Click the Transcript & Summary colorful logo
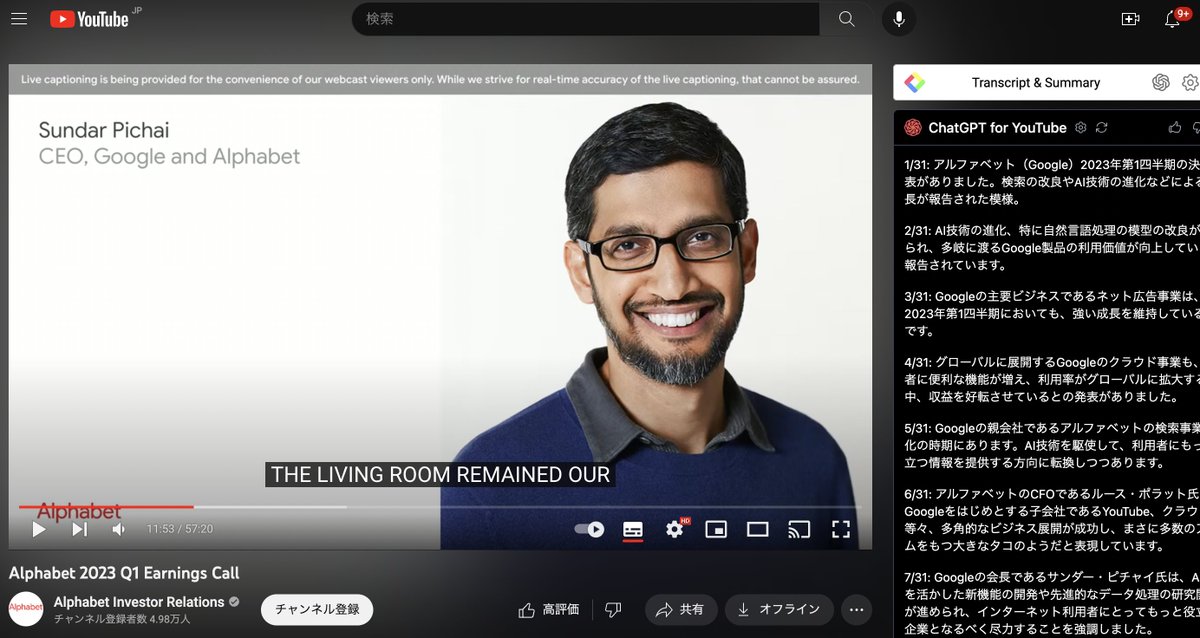Viewport: 1200px width, 638px height. point(914,83)
